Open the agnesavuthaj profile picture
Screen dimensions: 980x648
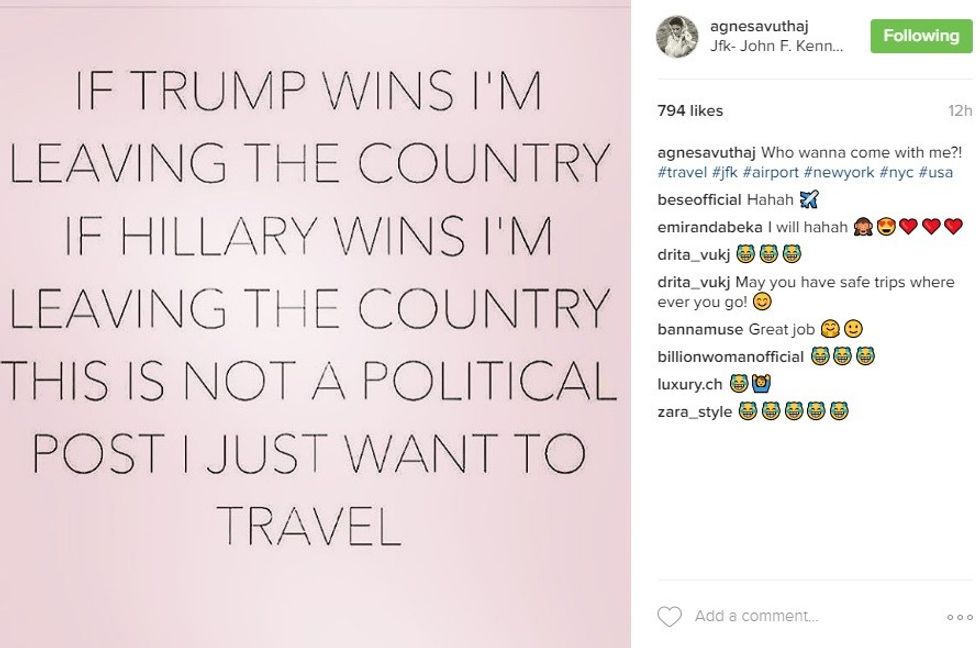(677, 36)
